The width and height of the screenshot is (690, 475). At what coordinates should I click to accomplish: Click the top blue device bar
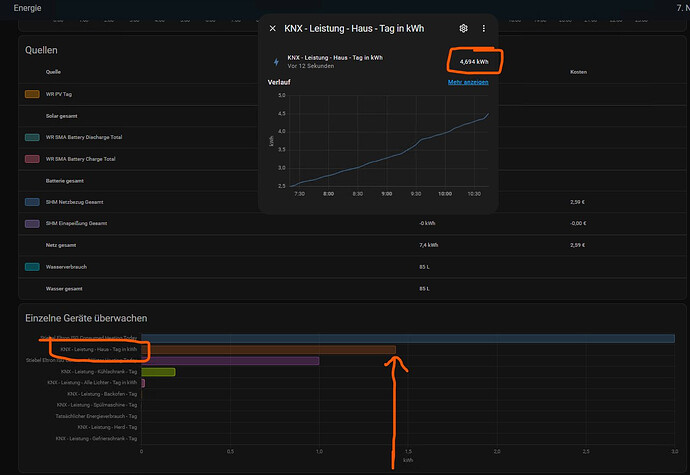tap(408, 338)
